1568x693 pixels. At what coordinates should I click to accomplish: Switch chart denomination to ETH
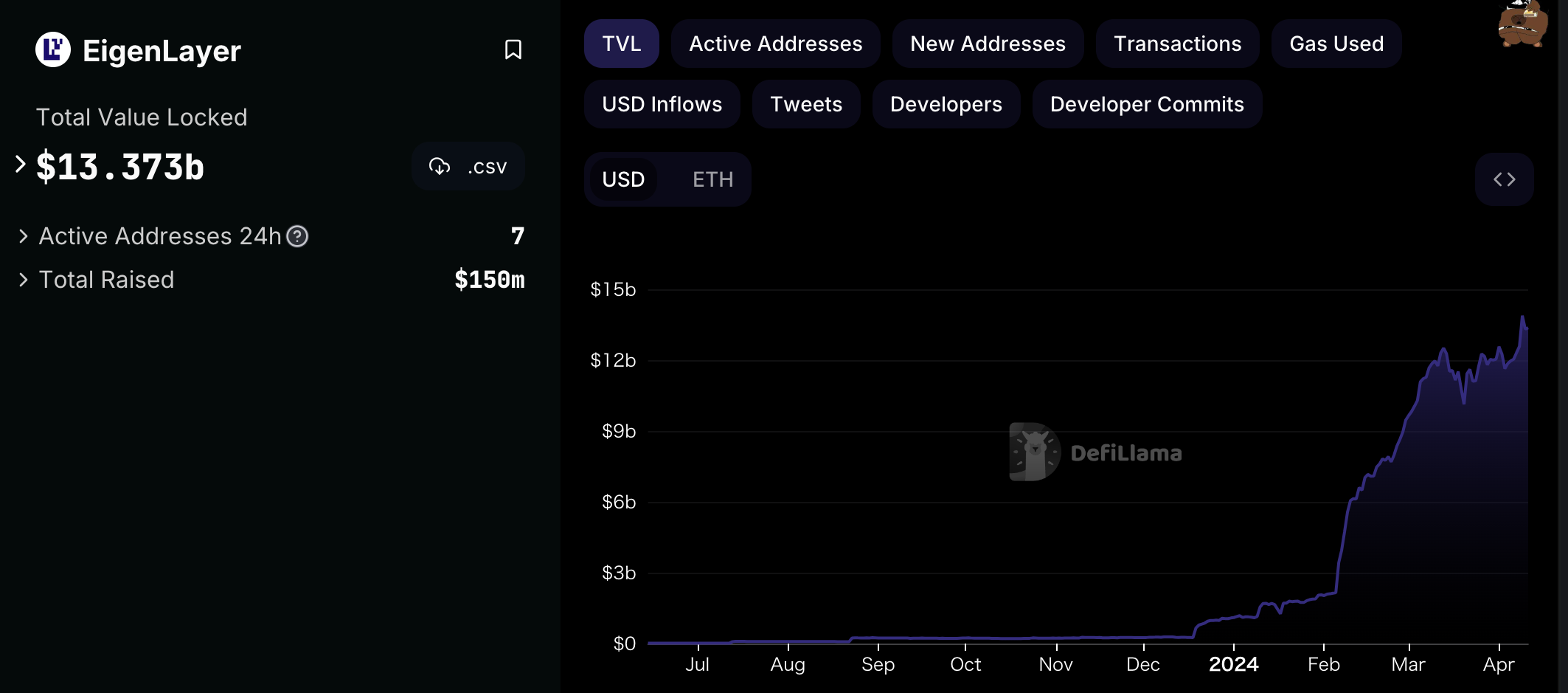point(712,179)
